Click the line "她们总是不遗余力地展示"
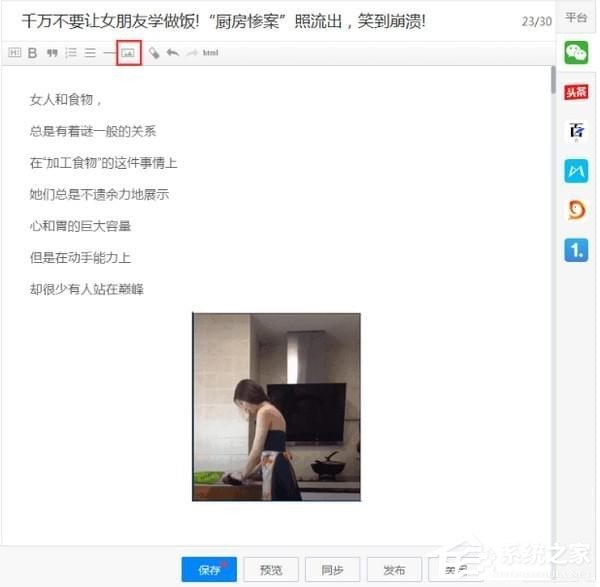This screenshot has width=600, height=587. (99, 194)
